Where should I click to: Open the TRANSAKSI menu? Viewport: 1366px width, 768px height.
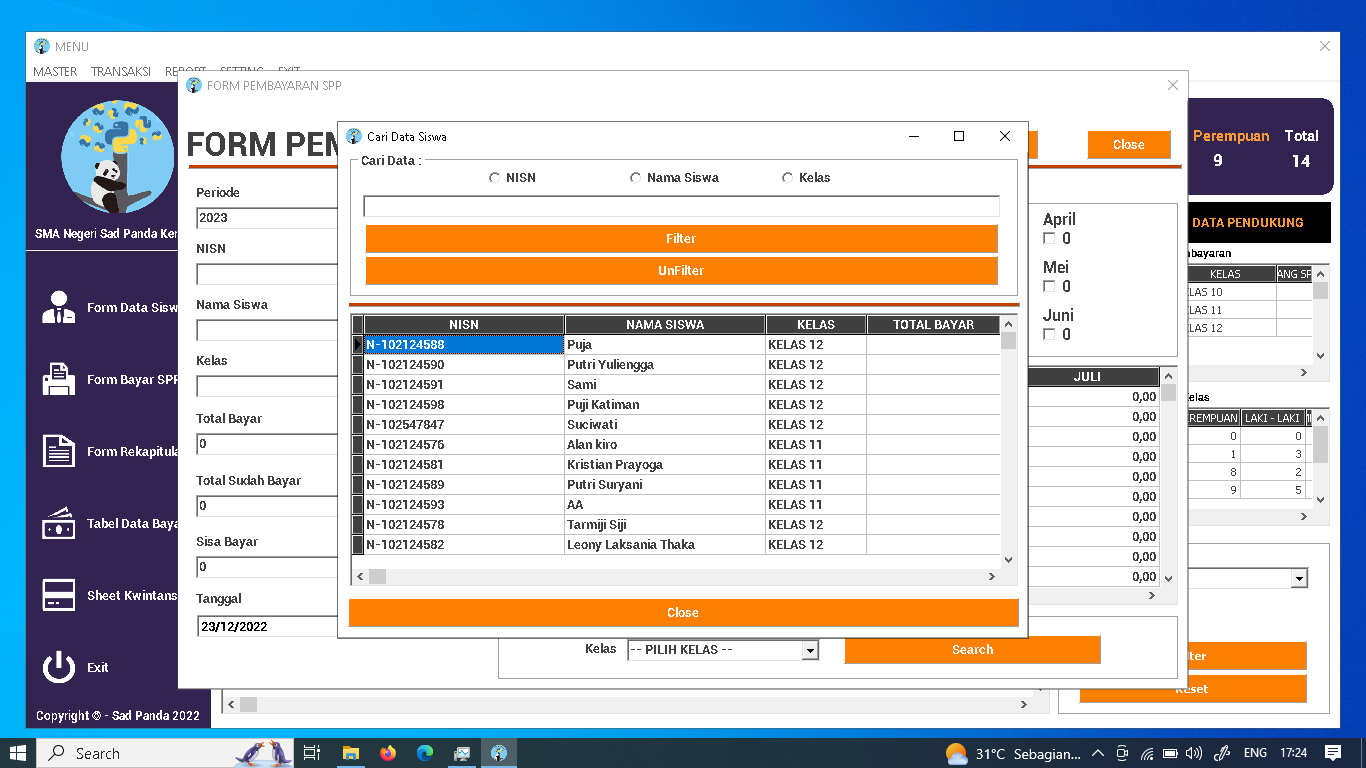[120, 71]
